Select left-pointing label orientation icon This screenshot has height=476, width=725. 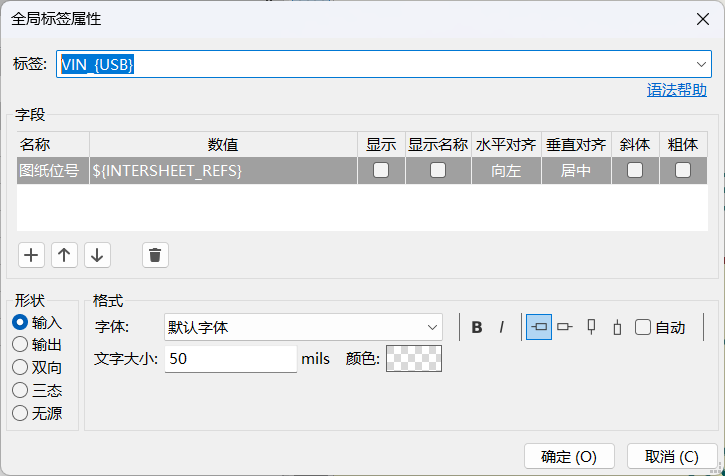565,327
